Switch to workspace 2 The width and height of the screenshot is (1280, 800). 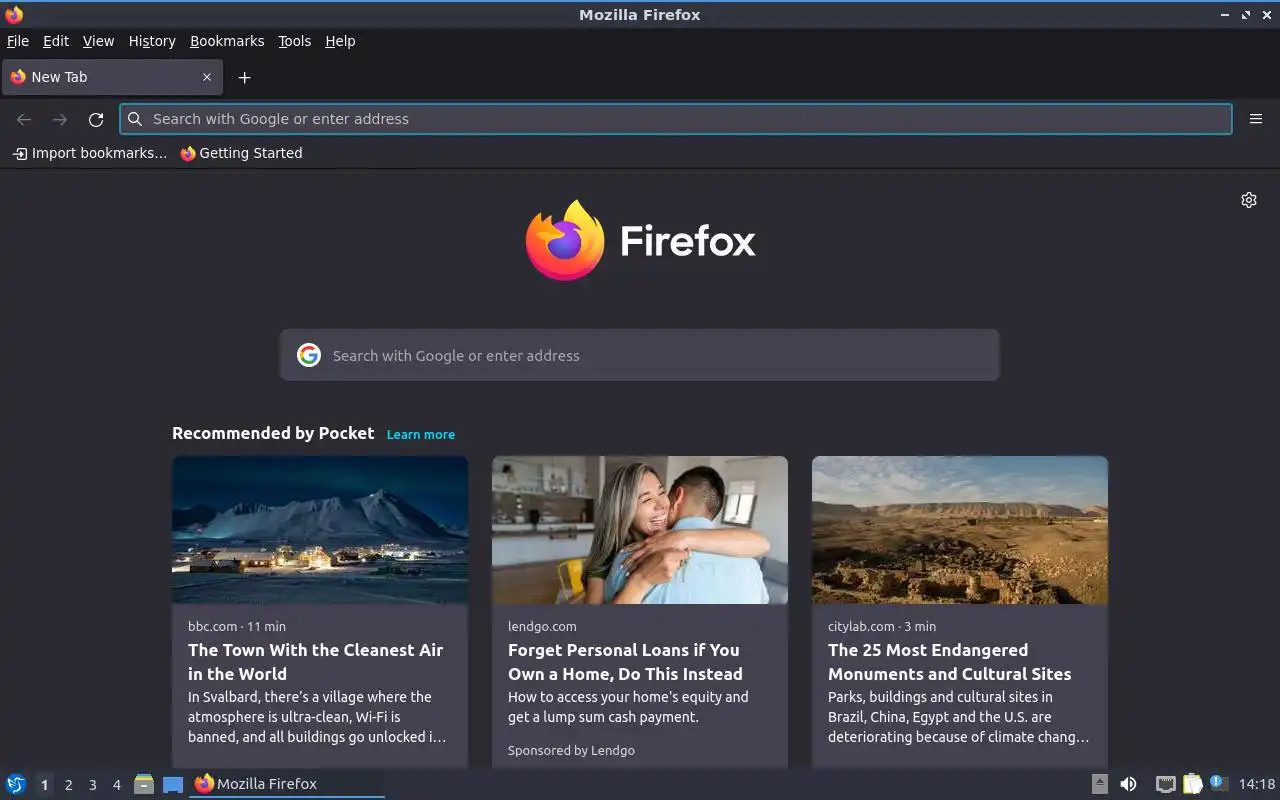pos(68,785)
